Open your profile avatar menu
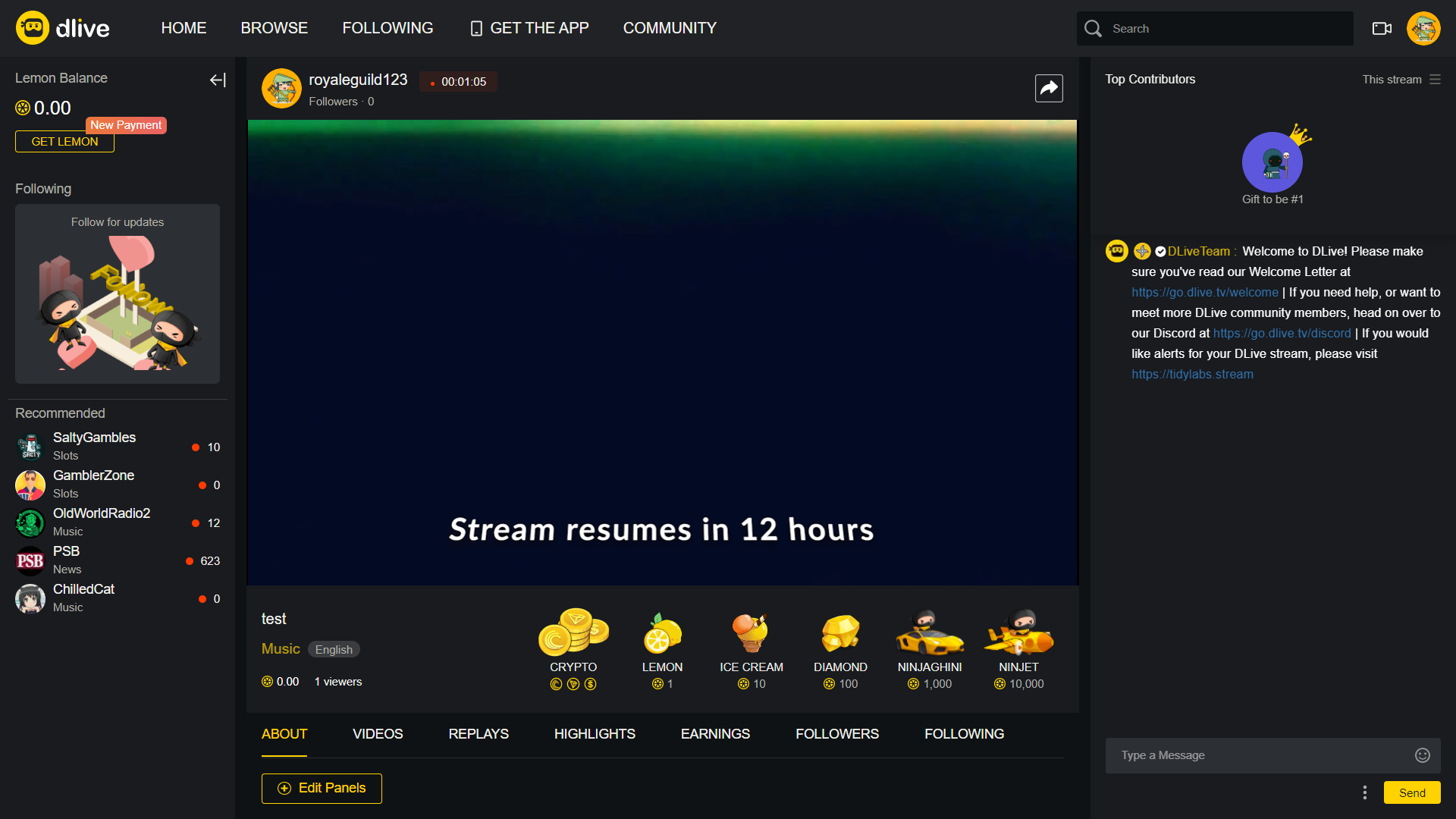Viewport: 1456px width, 819px height. 1423,28
